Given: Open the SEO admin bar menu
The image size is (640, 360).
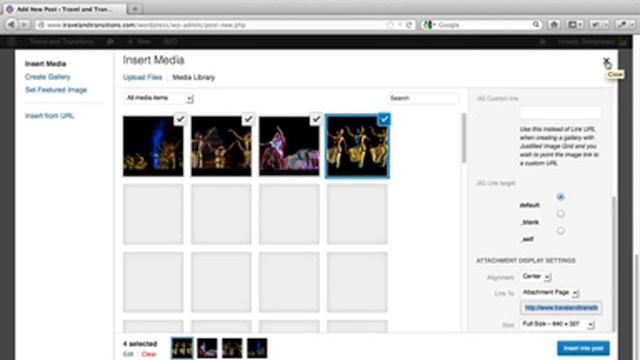Looking at the screenshot, I should tap(170, 42).
